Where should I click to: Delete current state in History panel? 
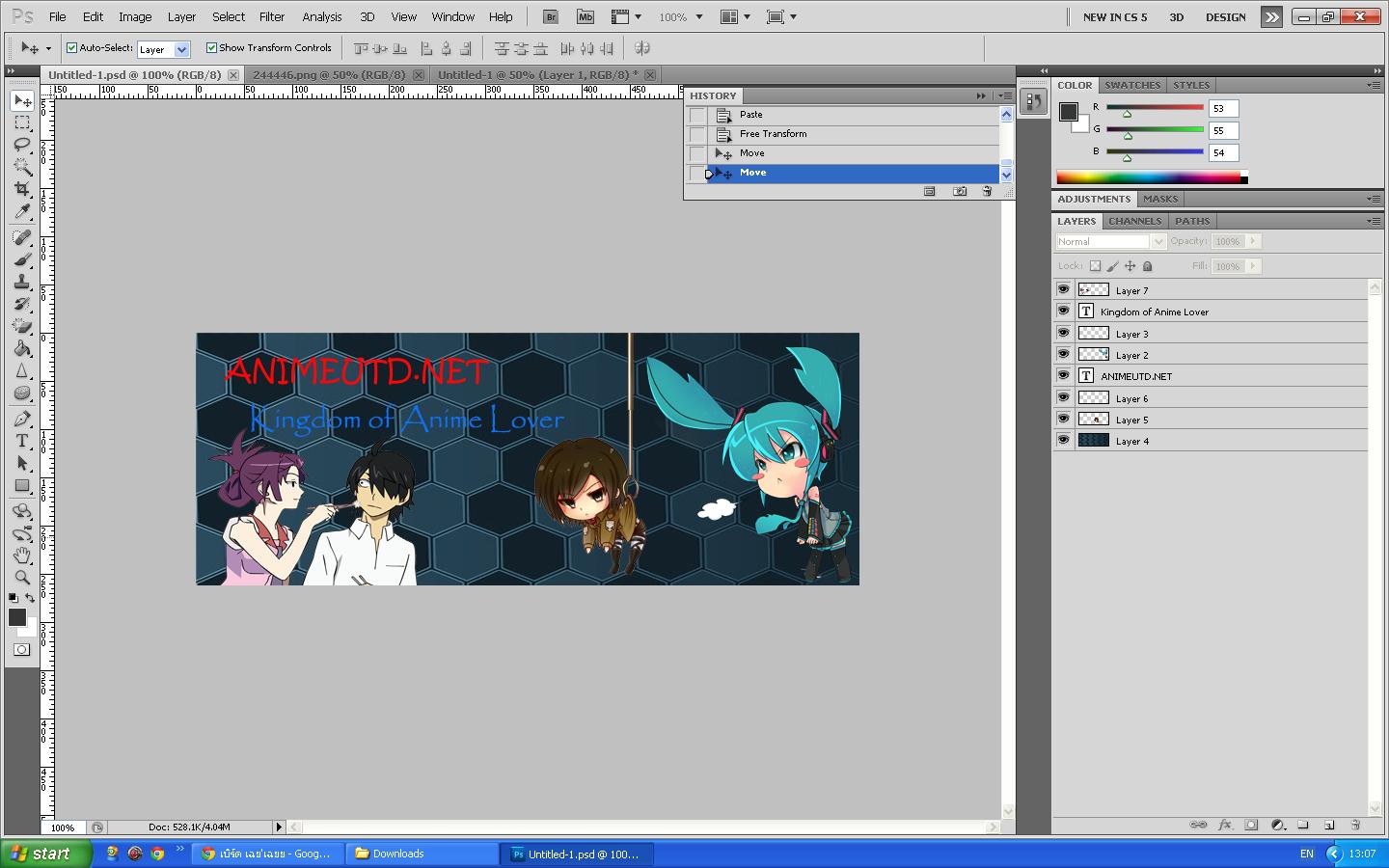(x=987, y=191)
